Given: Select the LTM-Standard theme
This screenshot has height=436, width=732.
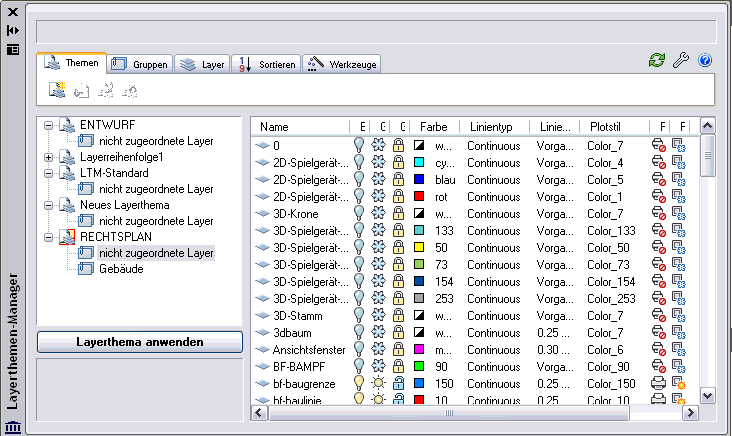Looking at the screenshot, I should pos(114,173).
